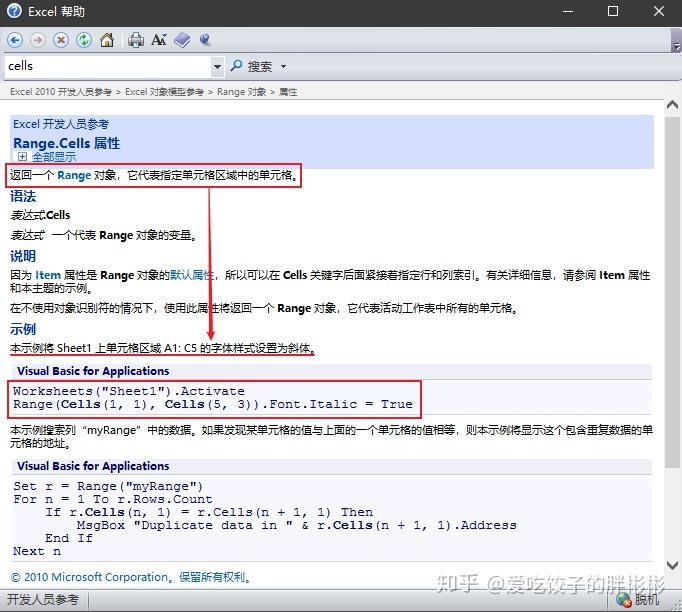Click the Back arrow toolbar icon
The image size is (682, 612).
[15, 40]
